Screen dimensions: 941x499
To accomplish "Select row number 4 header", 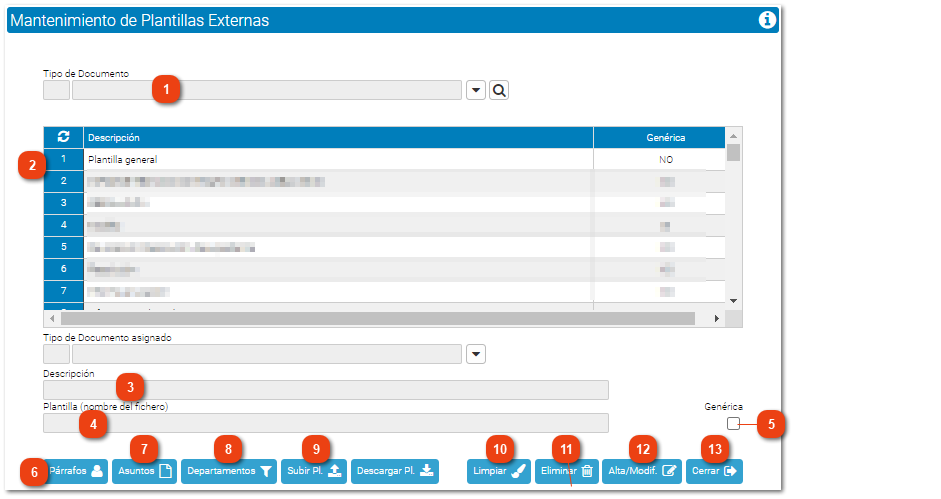I will (x=64, y=225).
